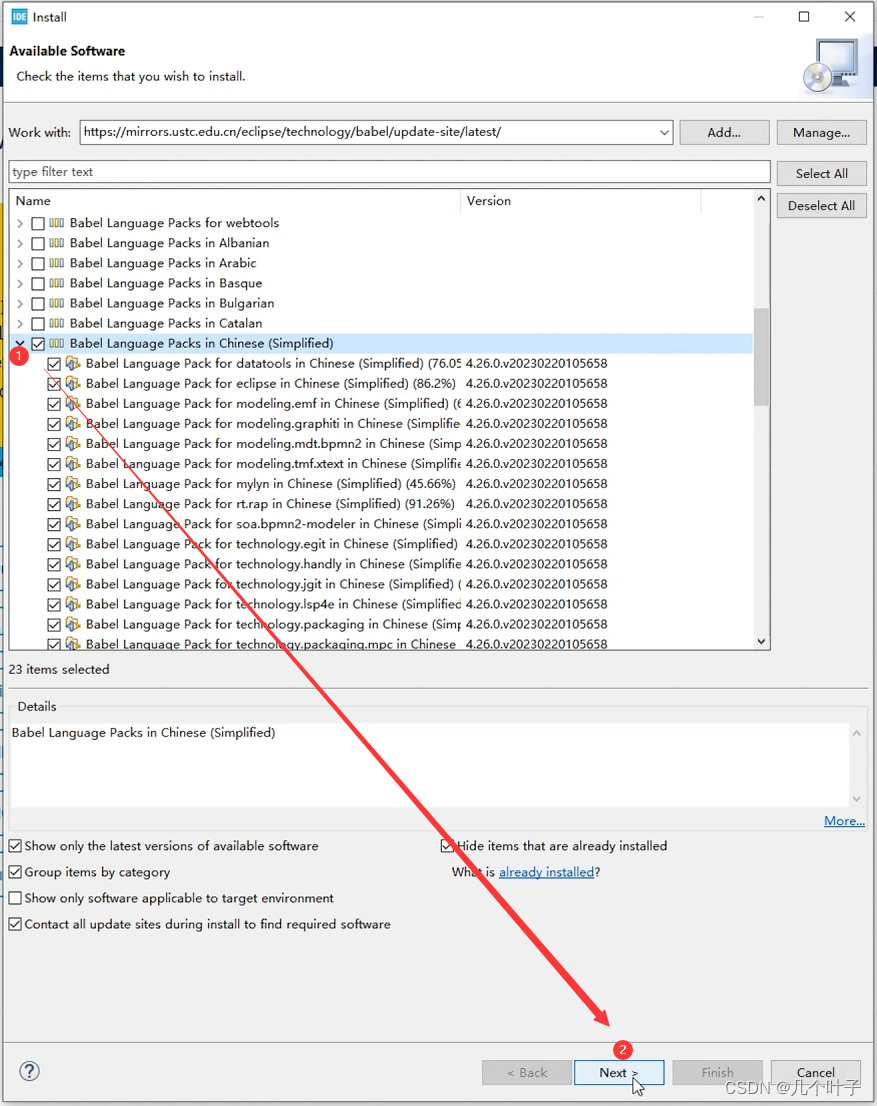Click the Details scroll down arrow
The image size is (877, 1106).
coord(857,799)
